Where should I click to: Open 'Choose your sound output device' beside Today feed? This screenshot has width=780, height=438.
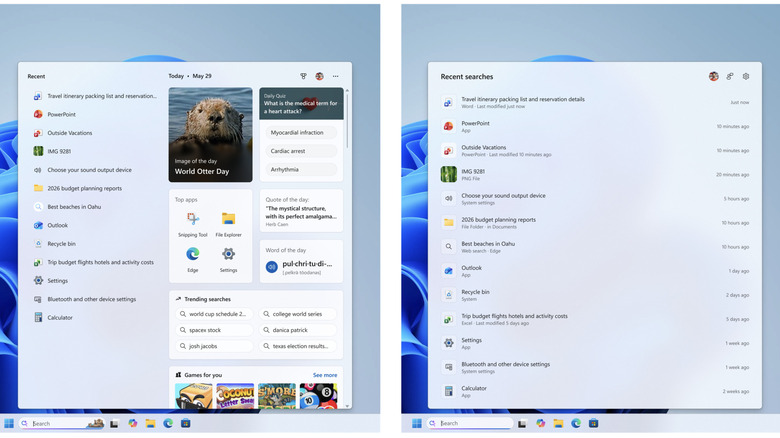(x=95, y=170)
